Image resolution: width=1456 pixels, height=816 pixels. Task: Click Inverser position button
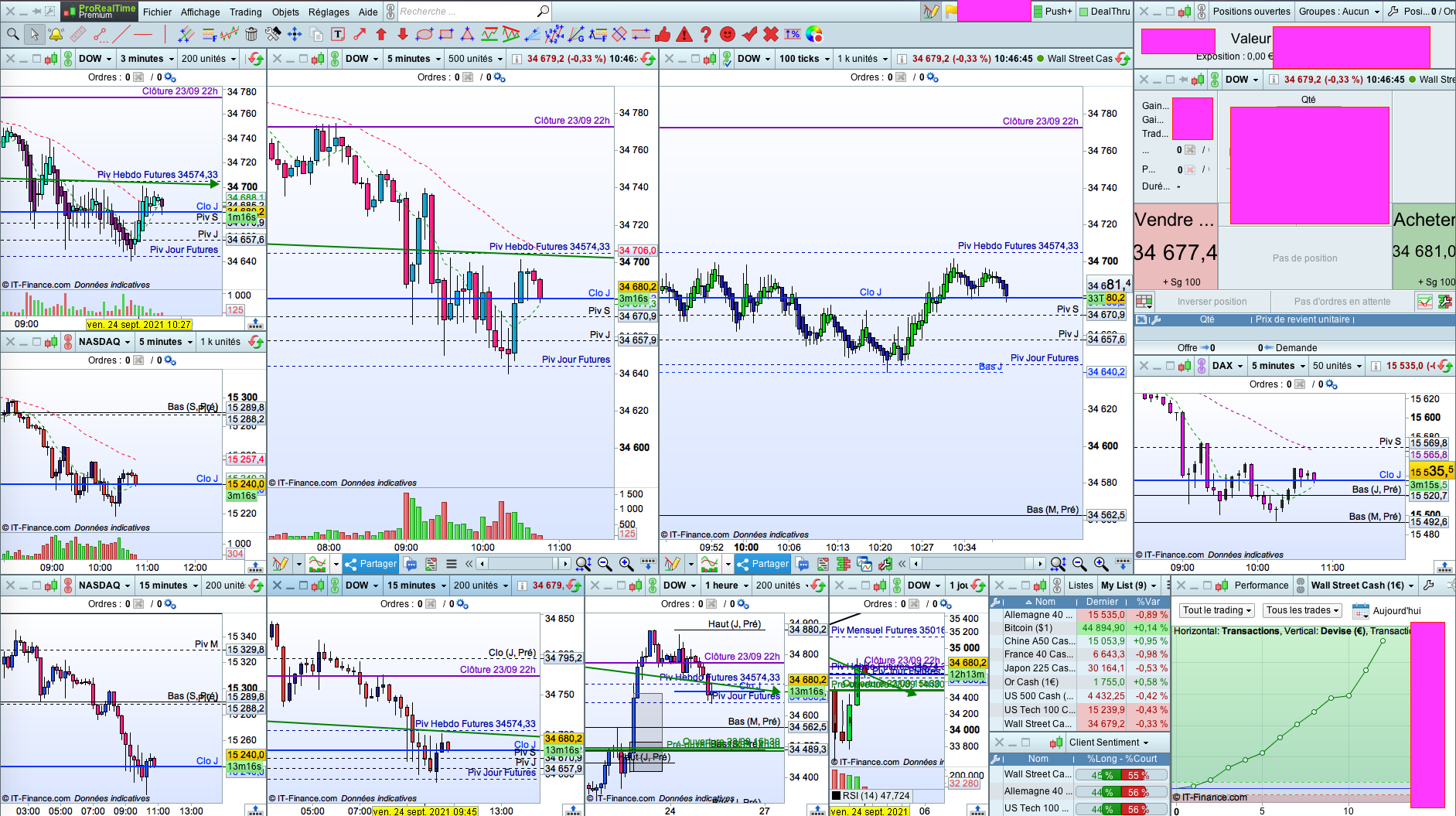[x=1212, y=302]
